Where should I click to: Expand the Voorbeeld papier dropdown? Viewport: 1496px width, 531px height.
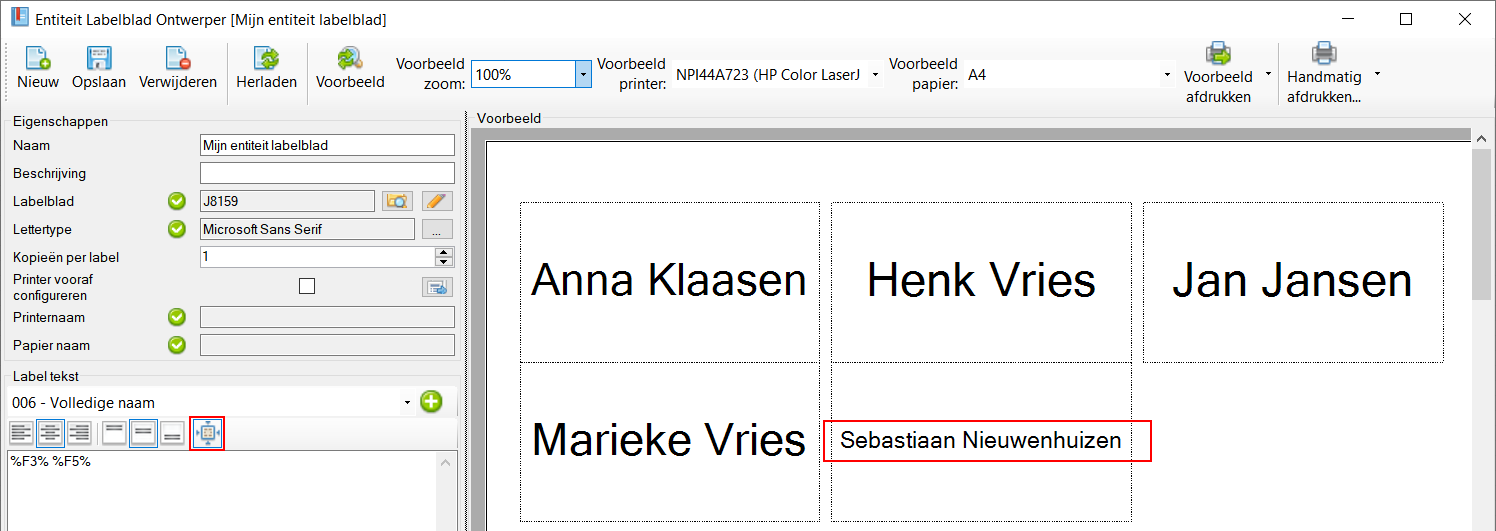pos(1167,74)
